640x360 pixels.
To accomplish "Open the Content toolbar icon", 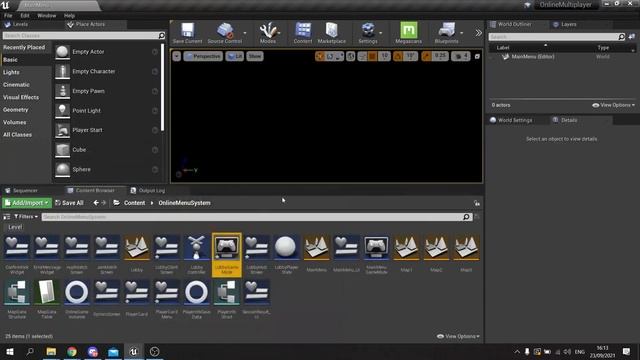I will pos(303,30).
